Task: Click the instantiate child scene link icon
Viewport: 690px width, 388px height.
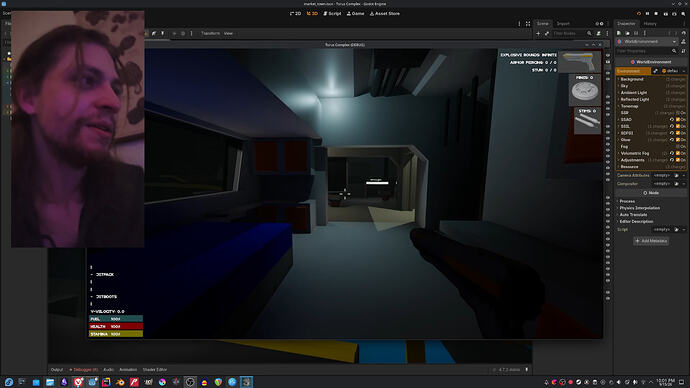Action: pyautogui.click(x=547, y=33)
